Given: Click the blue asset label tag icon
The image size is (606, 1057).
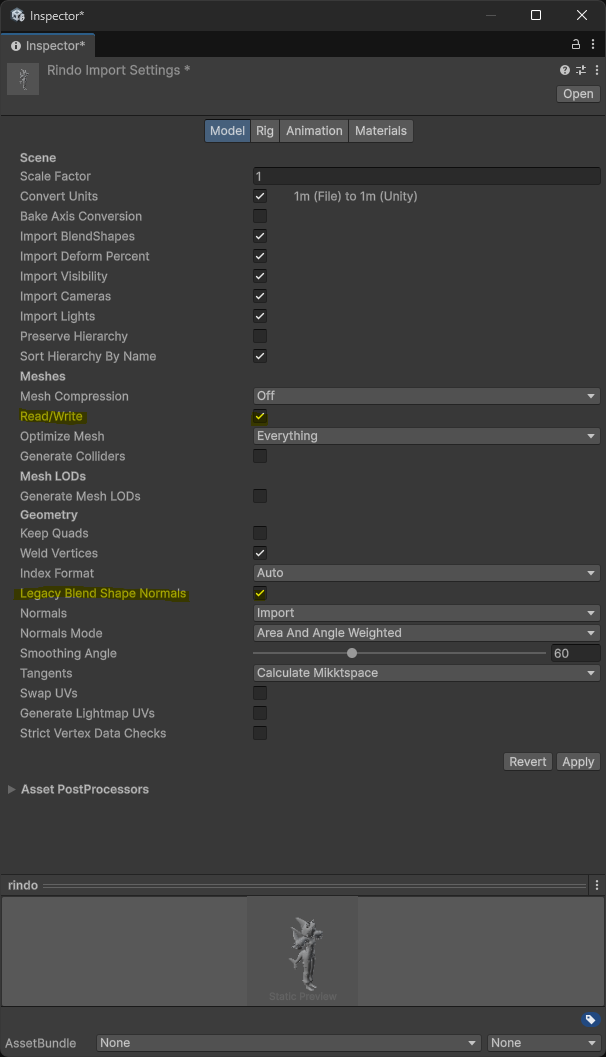Looking at the screenshot, I should [x=590, y=1020].
